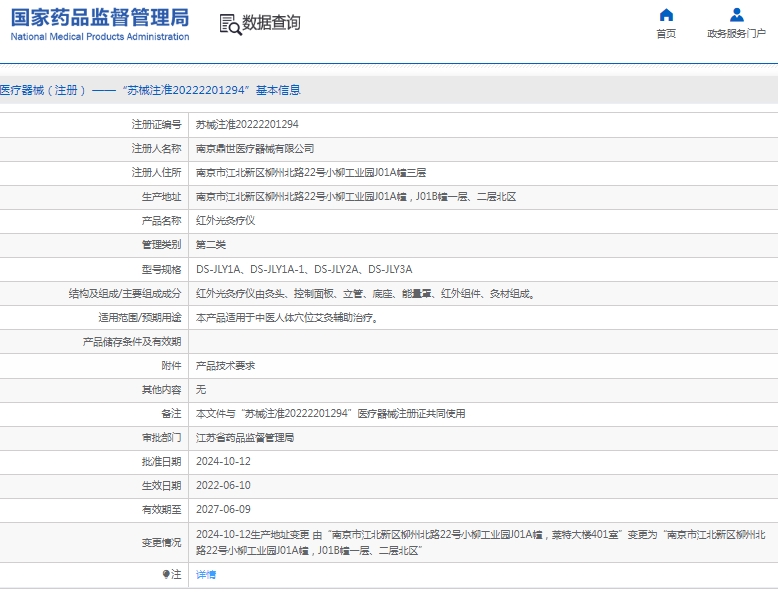778x594 pixels.
Task: Select model spec DS-JLY1A list
Action: pyautogui.click(x=304, y=269)
